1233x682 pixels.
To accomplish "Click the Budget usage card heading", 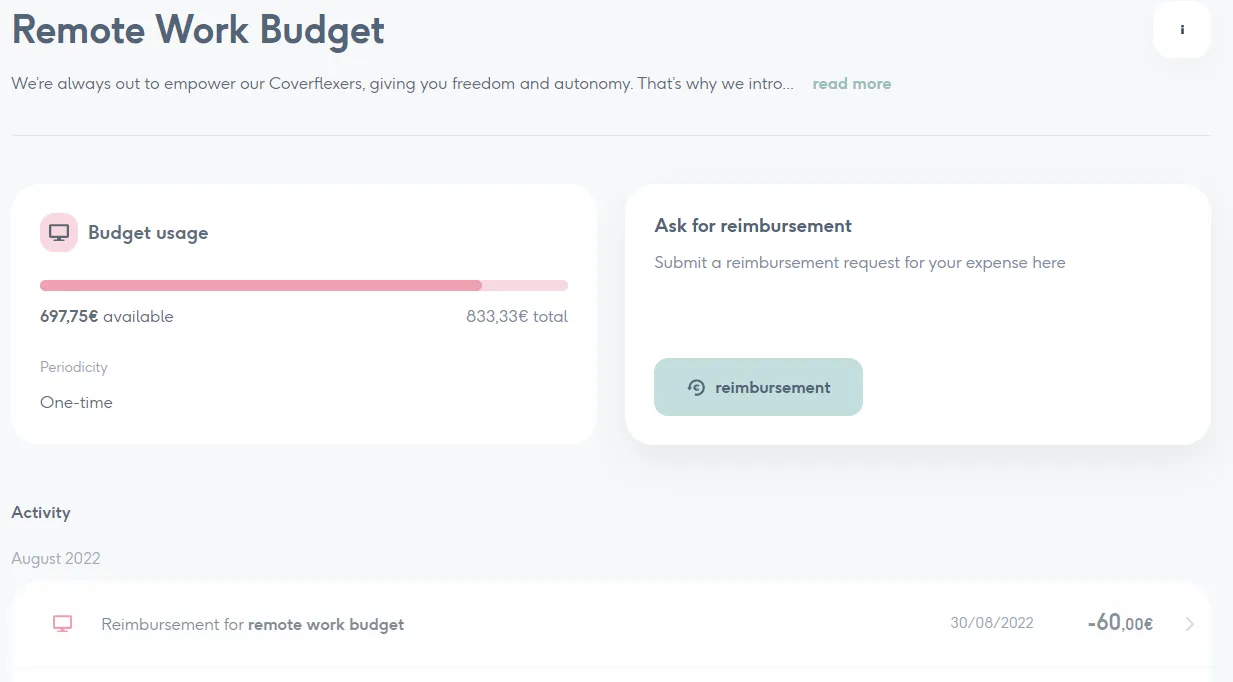I will point(148,233).
